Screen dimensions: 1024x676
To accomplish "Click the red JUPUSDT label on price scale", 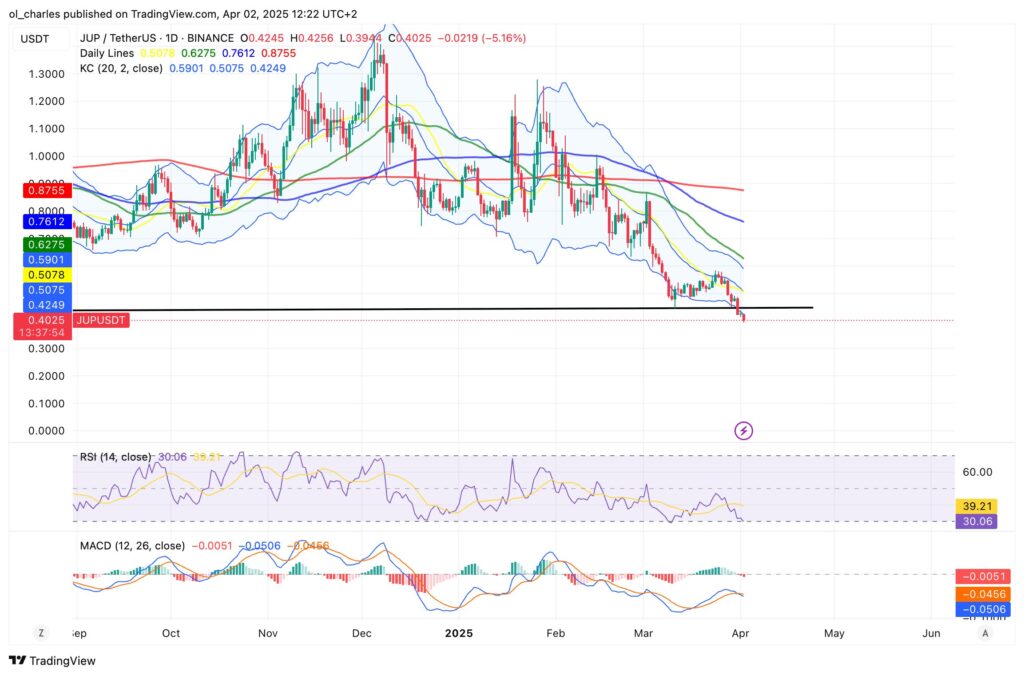I will (102, 321).
